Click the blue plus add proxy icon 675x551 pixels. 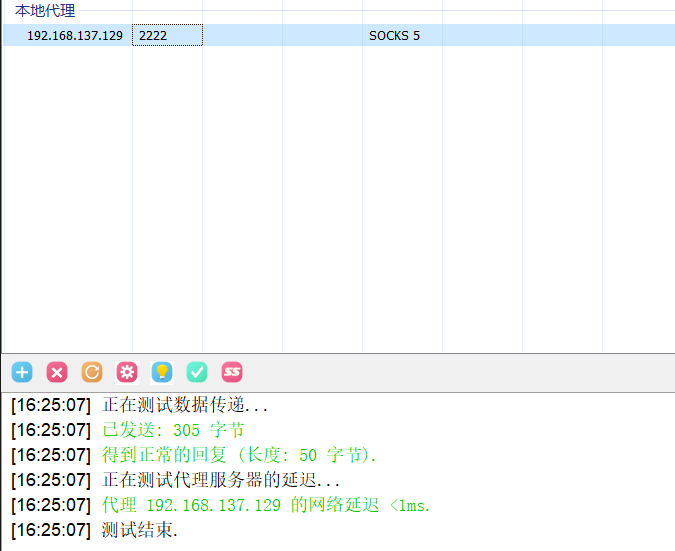(22, 373)
